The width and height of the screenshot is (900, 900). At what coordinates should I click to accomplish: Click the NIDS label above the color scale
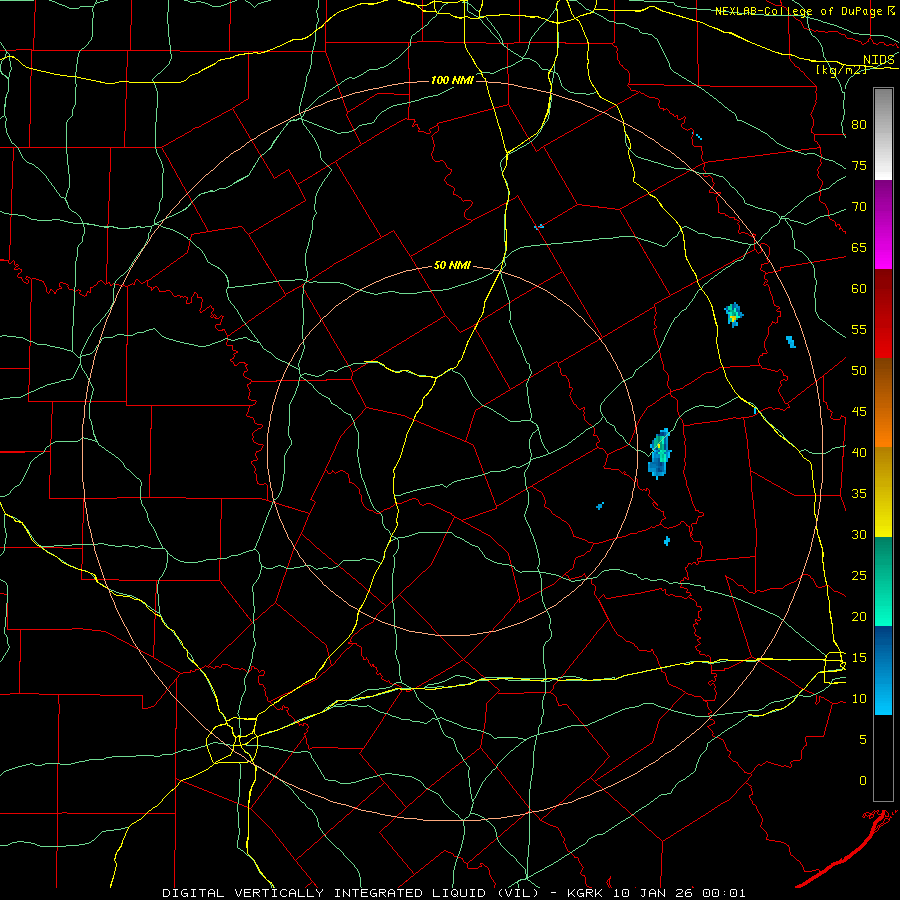878,60
